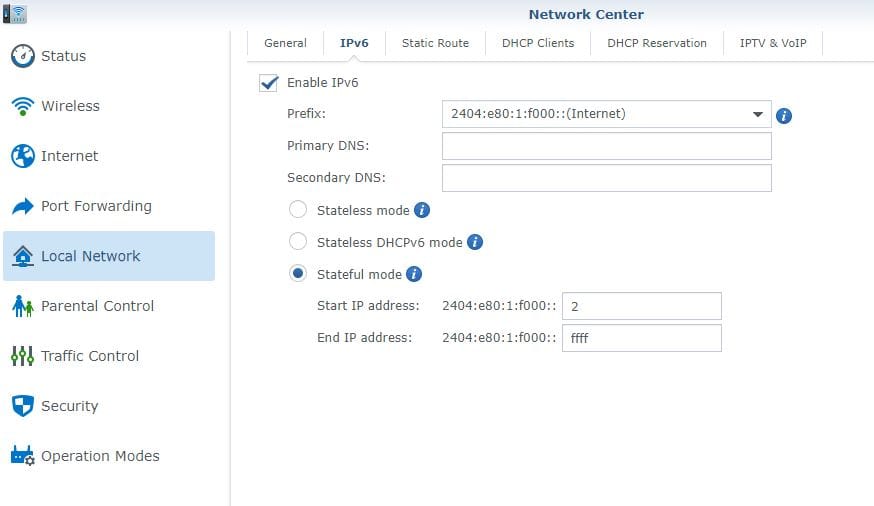Click the Primary DNS input field
The image size is (874, 506).
click(606, 146)
